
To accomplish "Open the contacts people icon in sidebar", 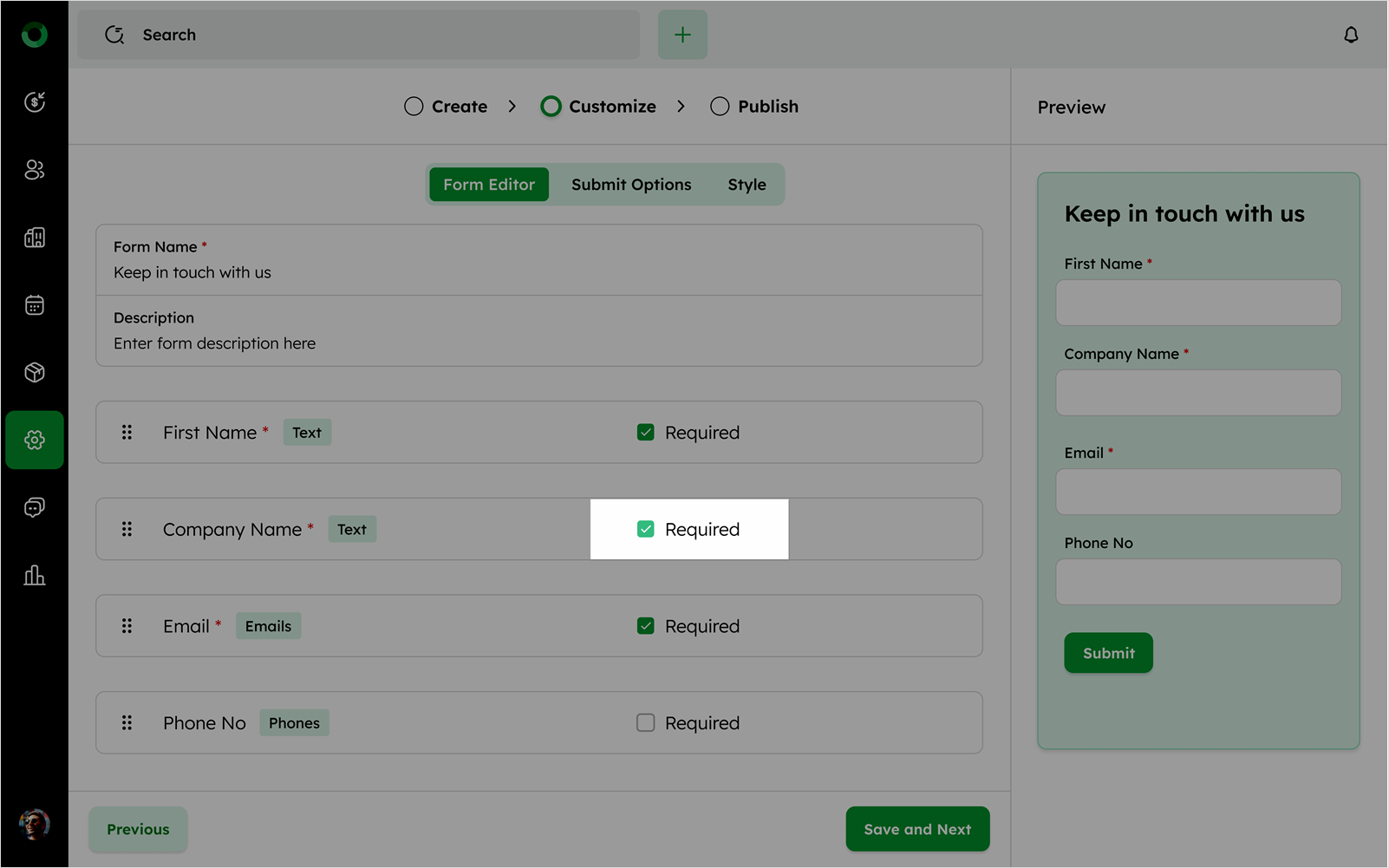I will (35, 170).
